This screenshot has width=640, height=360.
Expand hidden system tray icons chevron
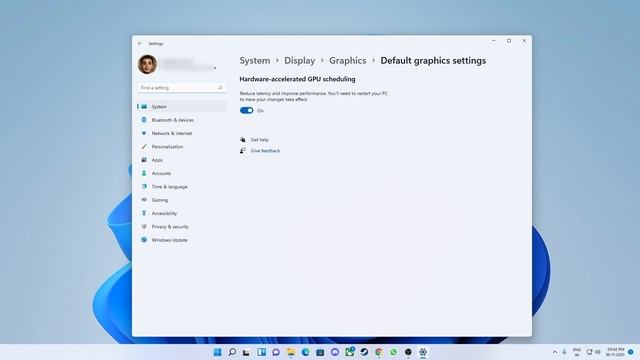[x=555, y=352]
